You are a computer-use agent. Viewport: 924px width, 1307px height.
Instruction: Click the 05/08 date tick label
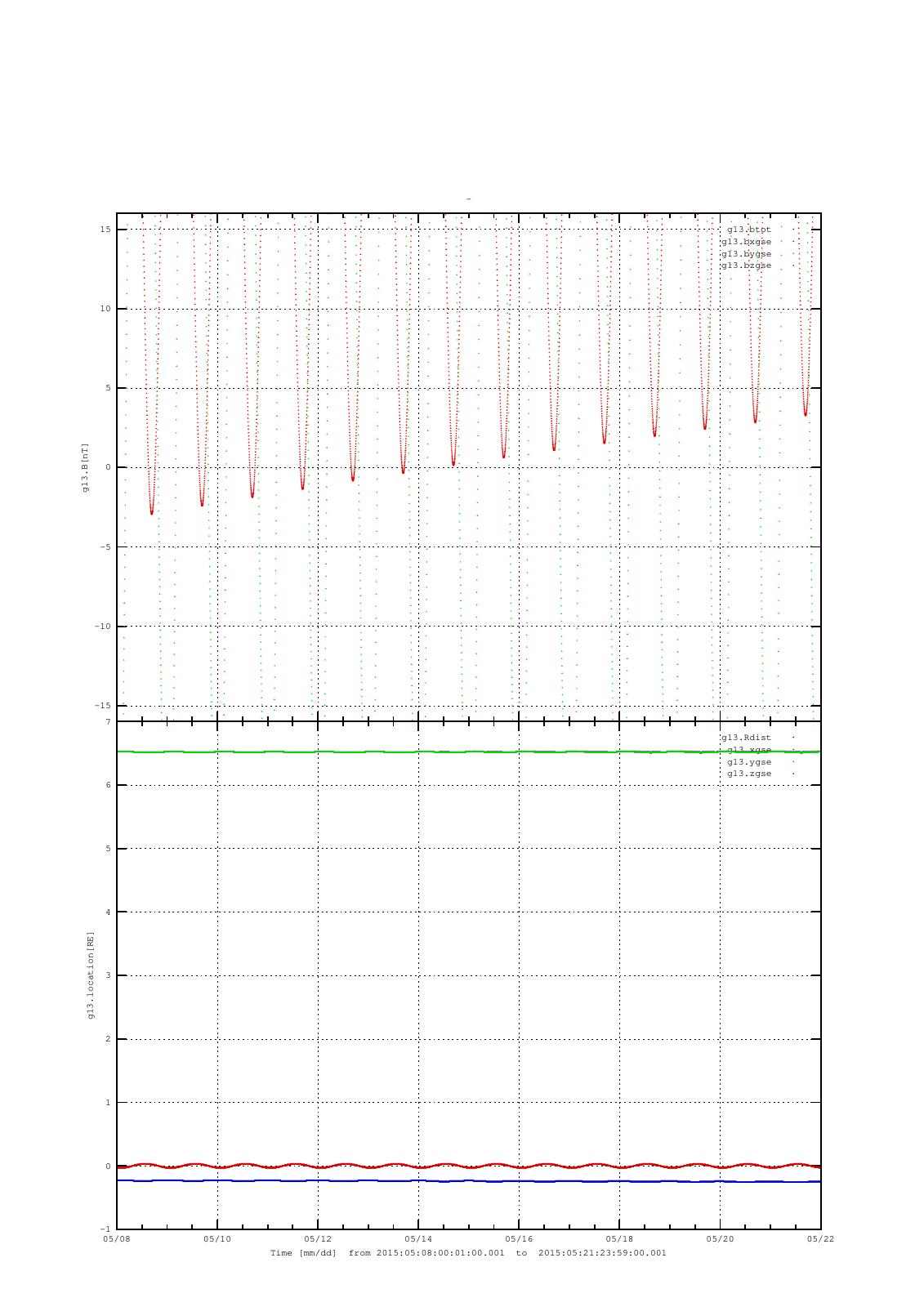[117, 1239]
